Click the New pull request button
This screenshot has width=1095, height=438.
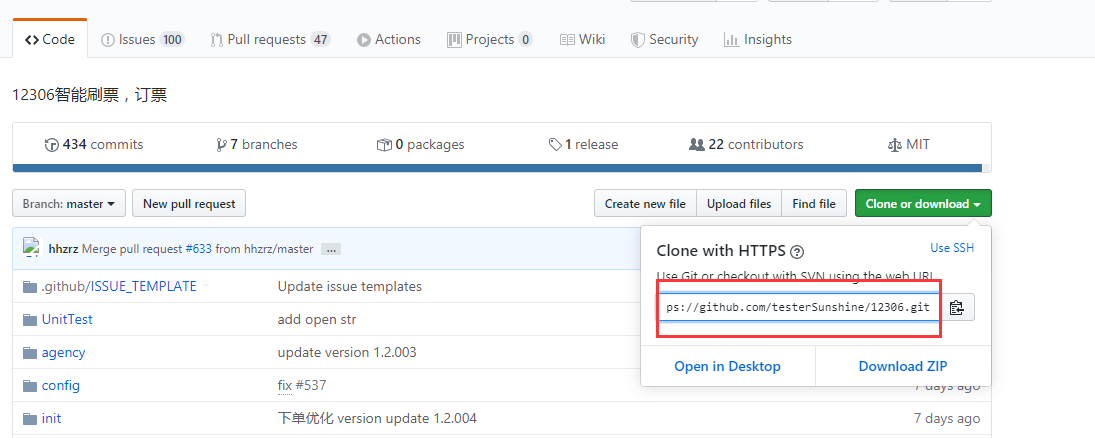tap(189, 203)
